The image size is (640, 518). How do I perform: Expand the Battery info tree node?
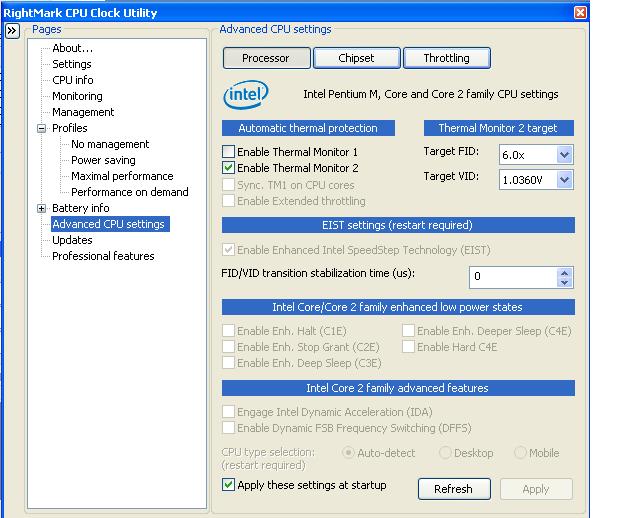(41, 209)
